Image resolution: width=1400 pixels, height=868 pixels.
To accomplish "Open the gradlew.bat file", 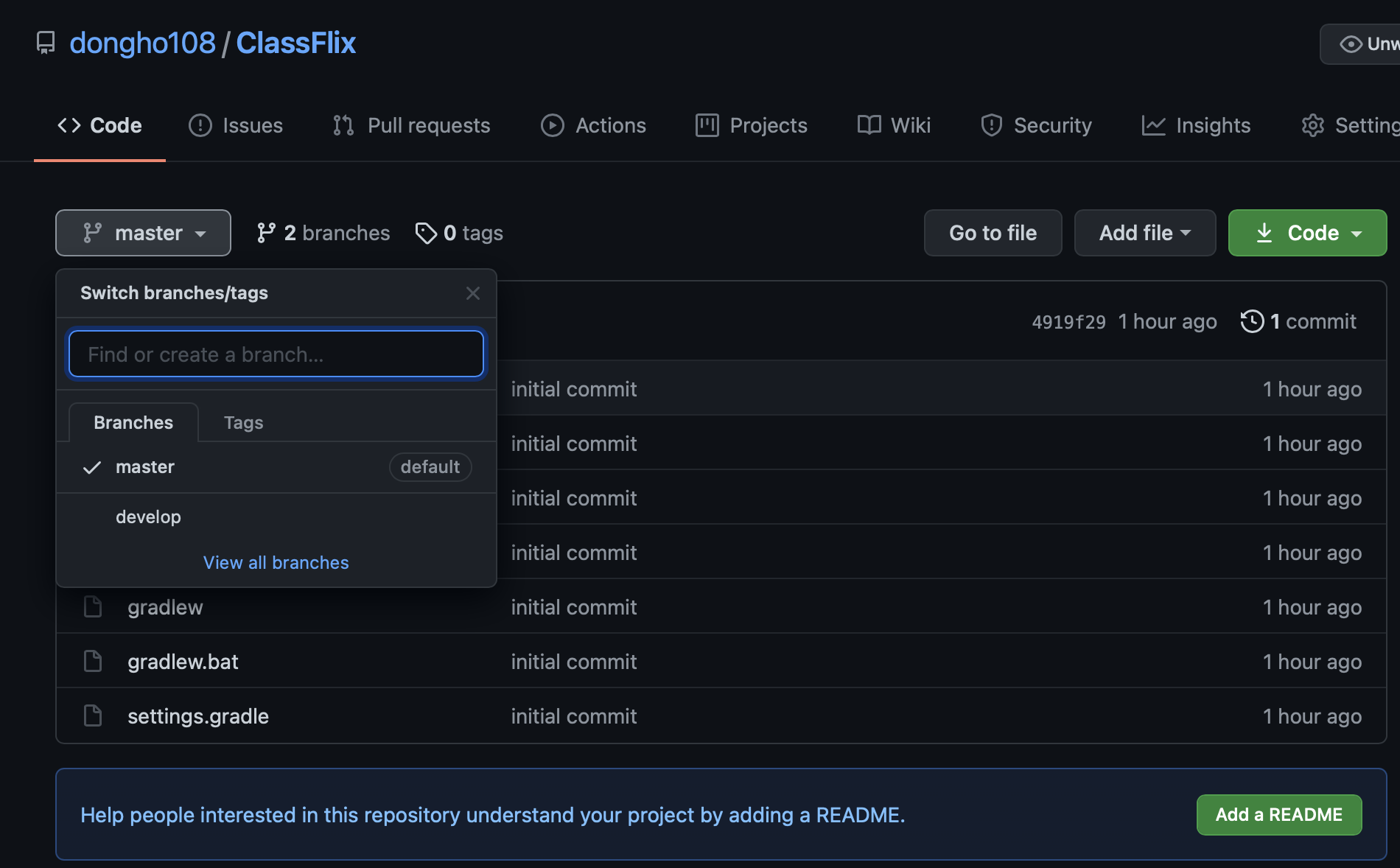I will coord(183,662).
